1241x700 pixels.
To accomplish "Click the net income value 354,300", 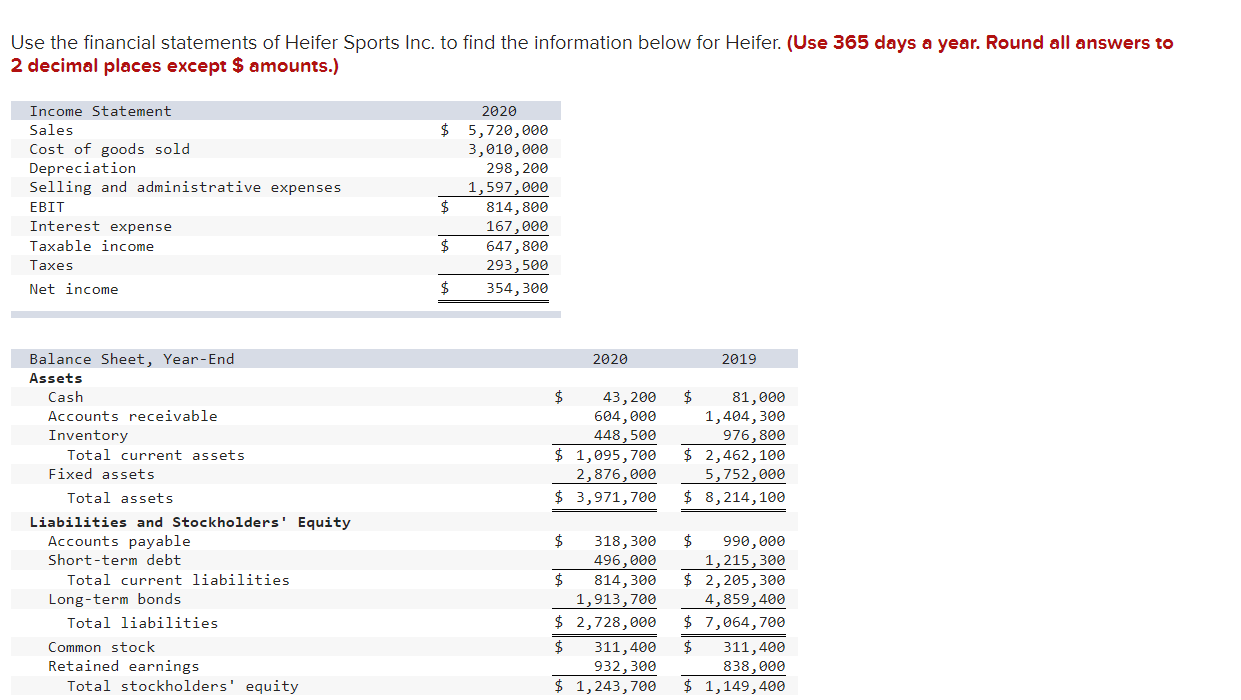I will click(517, 289).
